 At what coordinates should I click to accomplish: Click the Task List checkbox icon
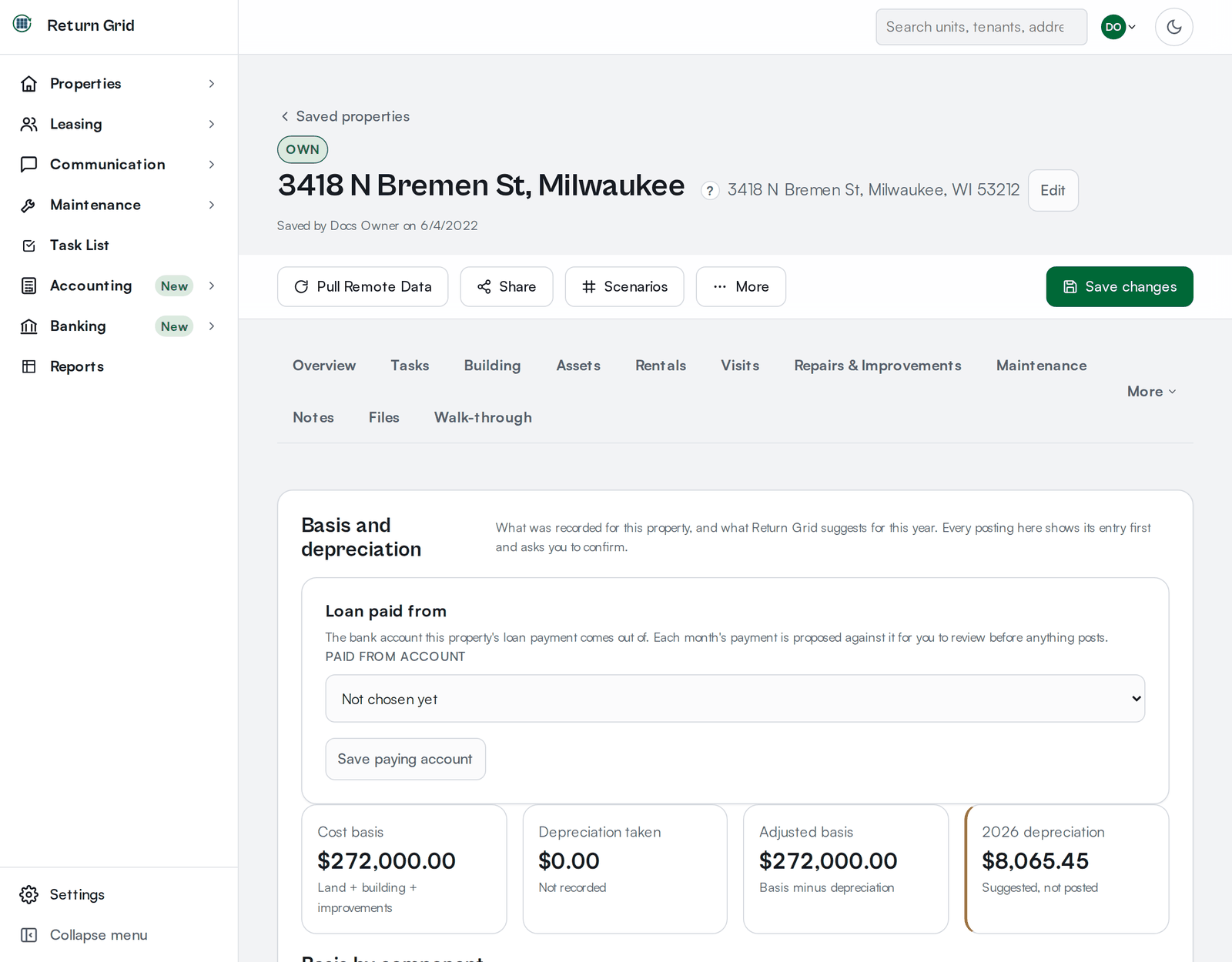(29, 246)
